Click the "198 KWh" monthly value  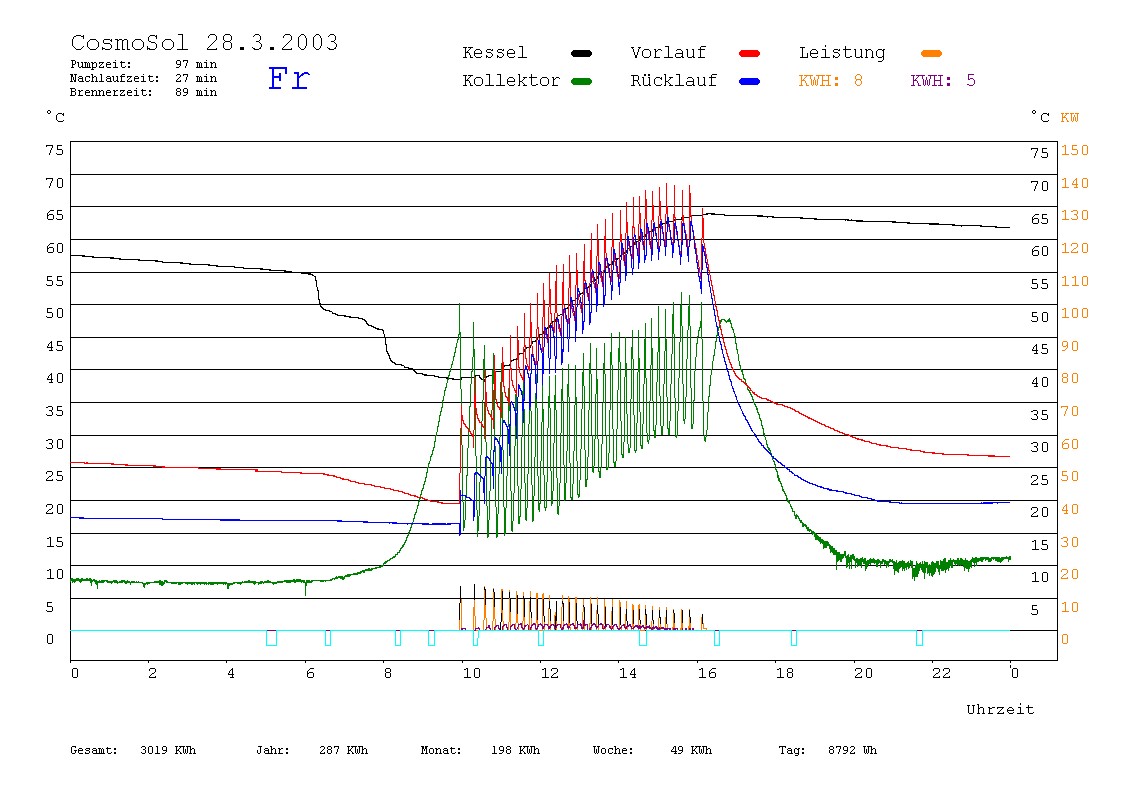515,750
